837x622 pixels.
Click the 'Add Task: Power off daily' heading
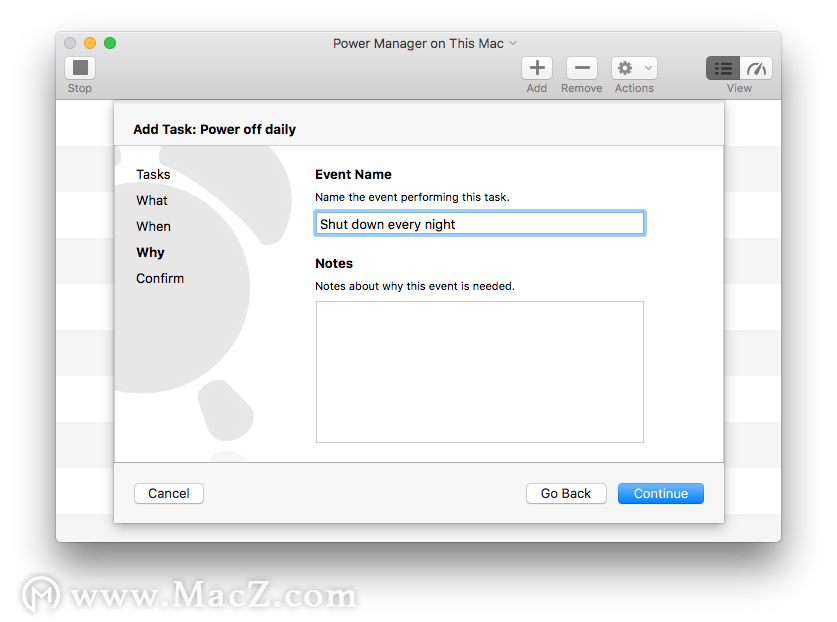click(x=215, y=130)
